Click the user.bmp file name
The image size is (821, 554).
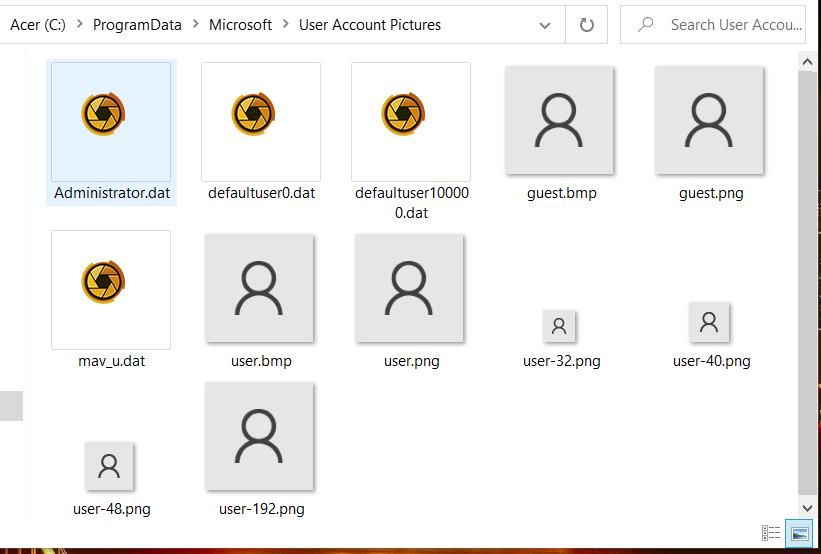point(261,361)
